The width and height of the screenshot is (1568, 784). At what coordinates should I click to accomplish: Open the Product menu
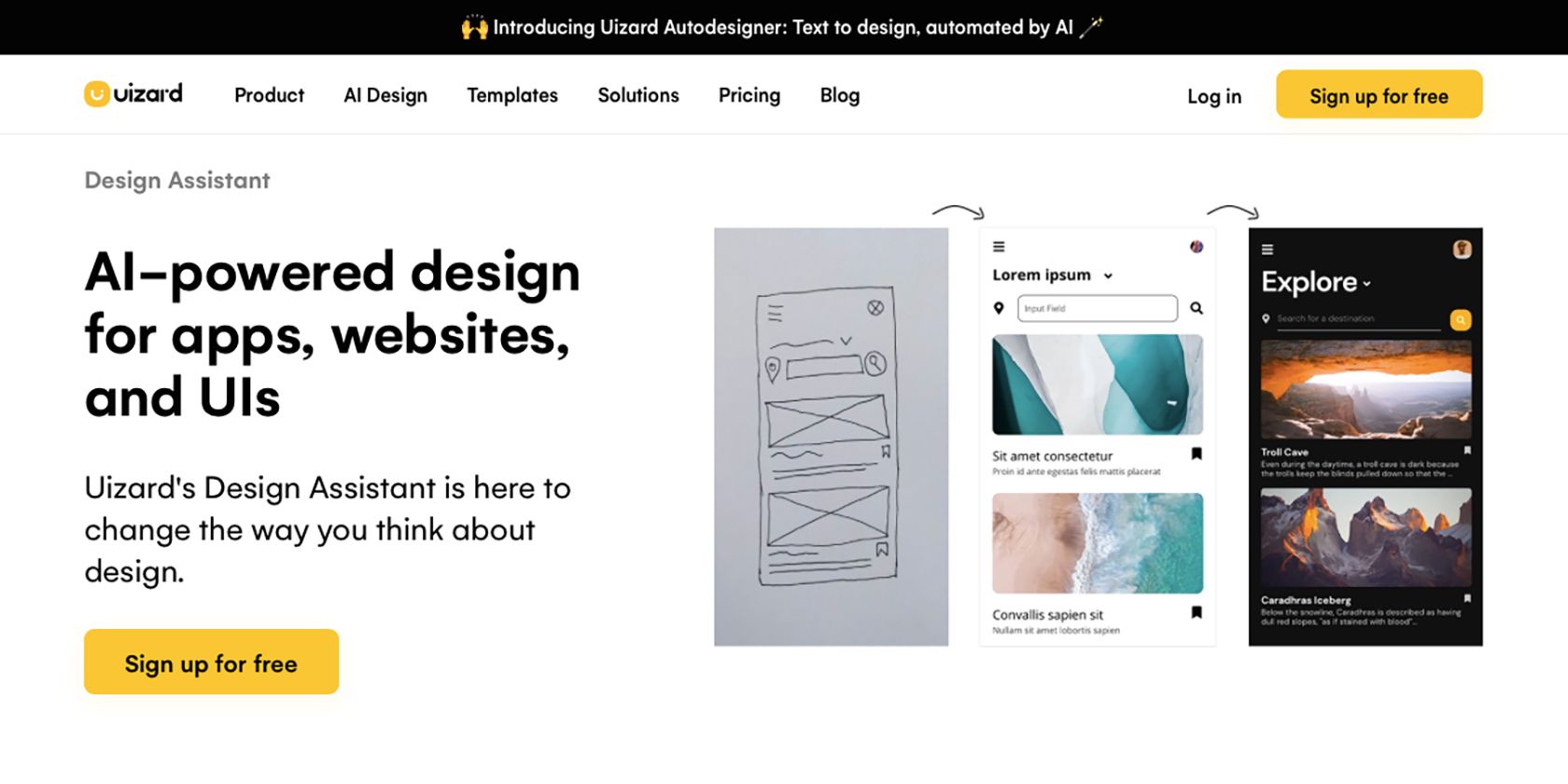coord(269,95)
